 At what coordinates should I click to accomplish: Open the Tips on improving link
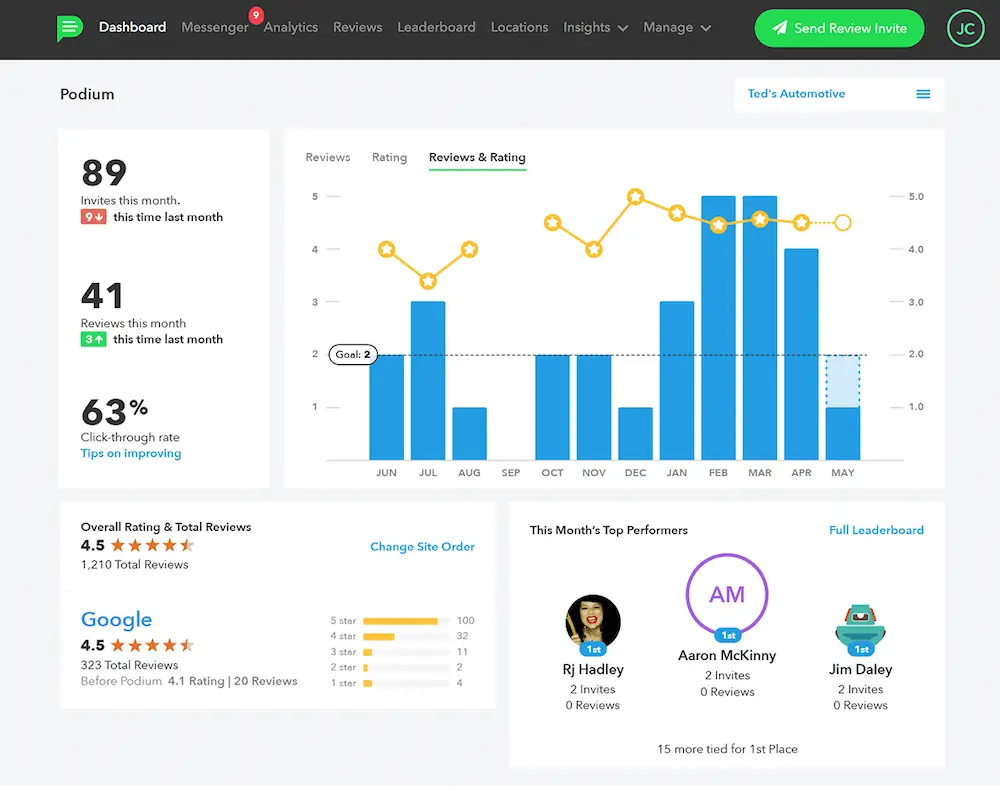(131, 453)
